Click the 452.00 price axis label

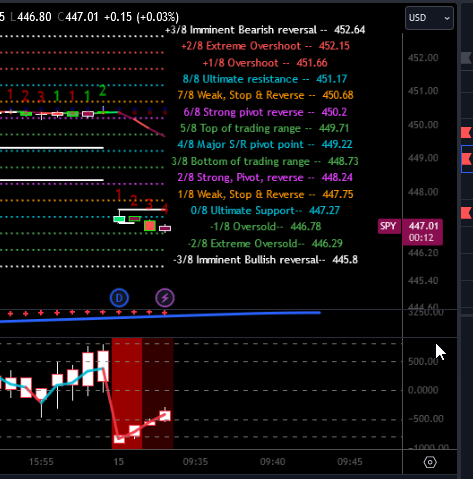(423, 58)
